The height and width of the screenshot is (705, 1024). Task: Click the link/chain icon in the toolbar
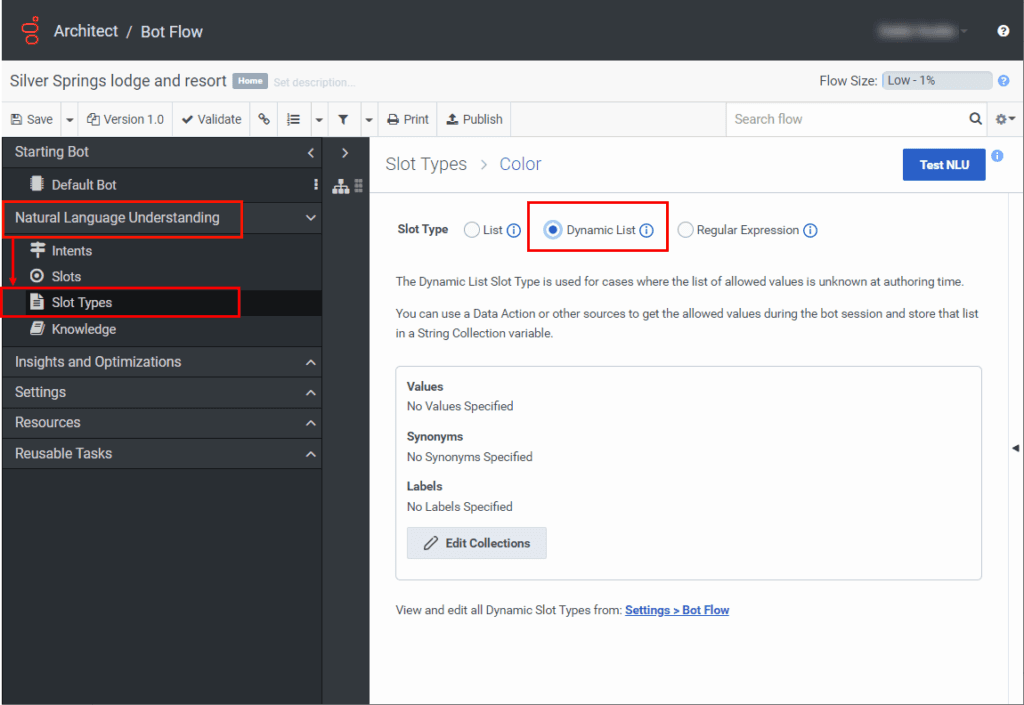263,118
